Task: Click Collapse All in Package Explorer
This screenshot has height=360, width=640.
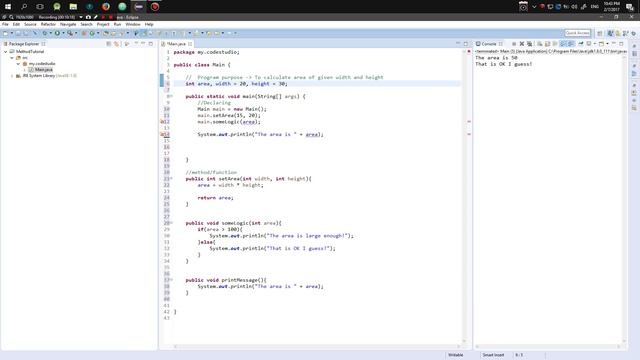Action: (109, 44)
